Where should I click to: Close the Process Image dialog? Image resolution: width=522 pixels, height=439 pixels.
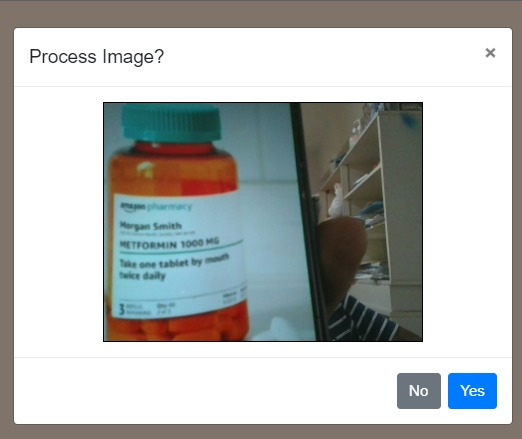pos(490,53)
